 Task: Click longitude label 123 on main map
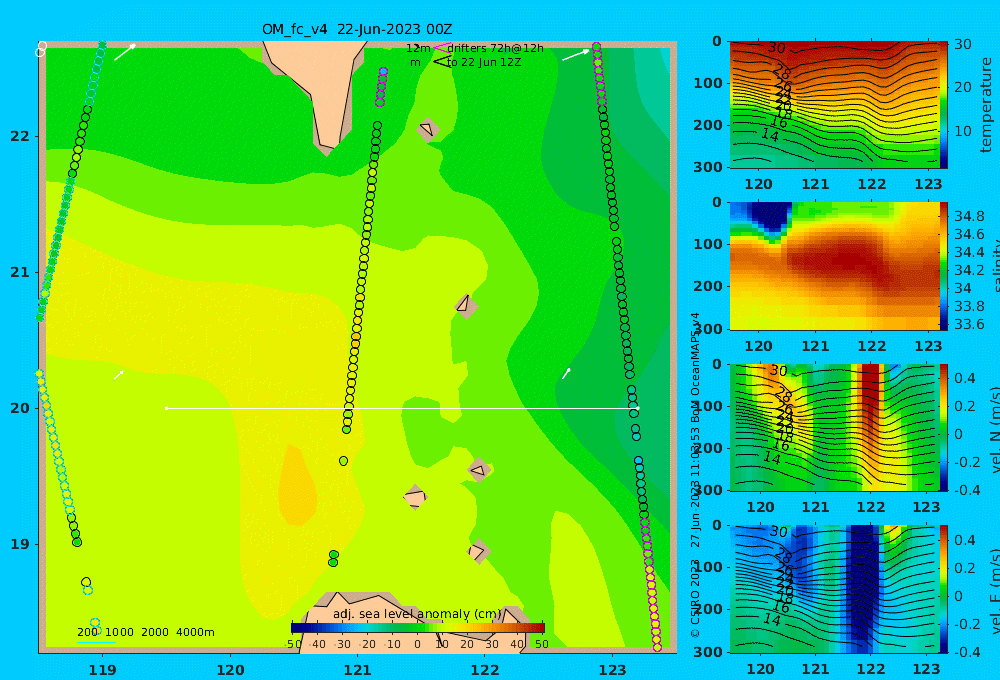pyautogui.click(x=612, y=670)
